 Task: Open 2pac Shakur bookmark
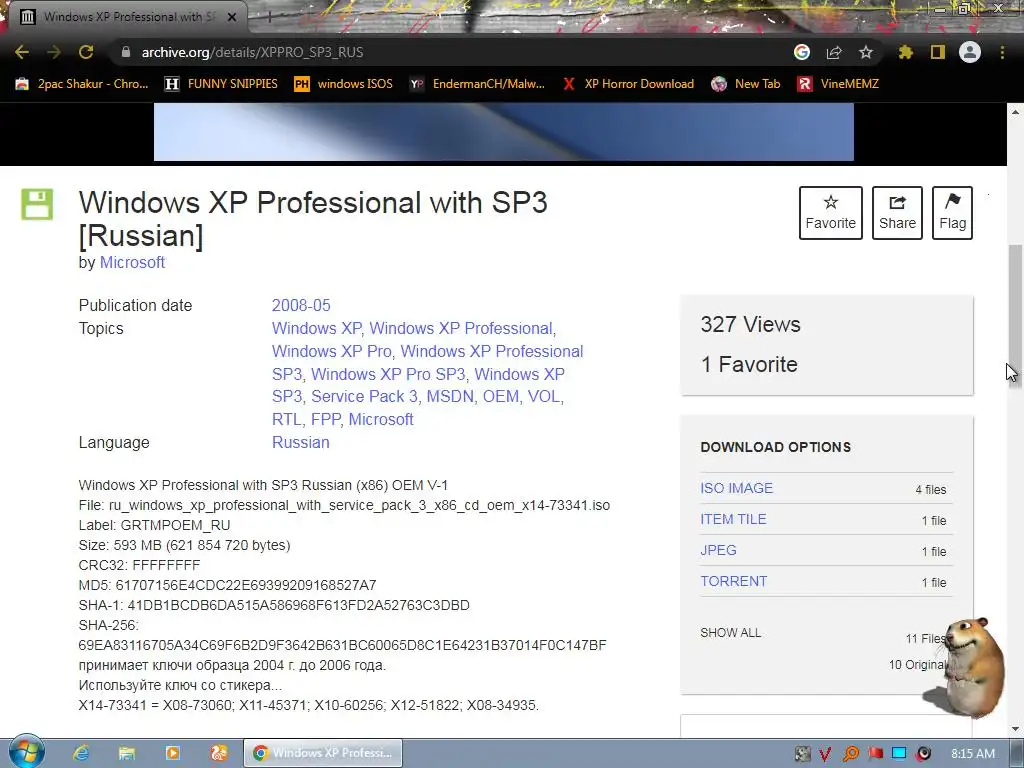[x=82, y=84]
